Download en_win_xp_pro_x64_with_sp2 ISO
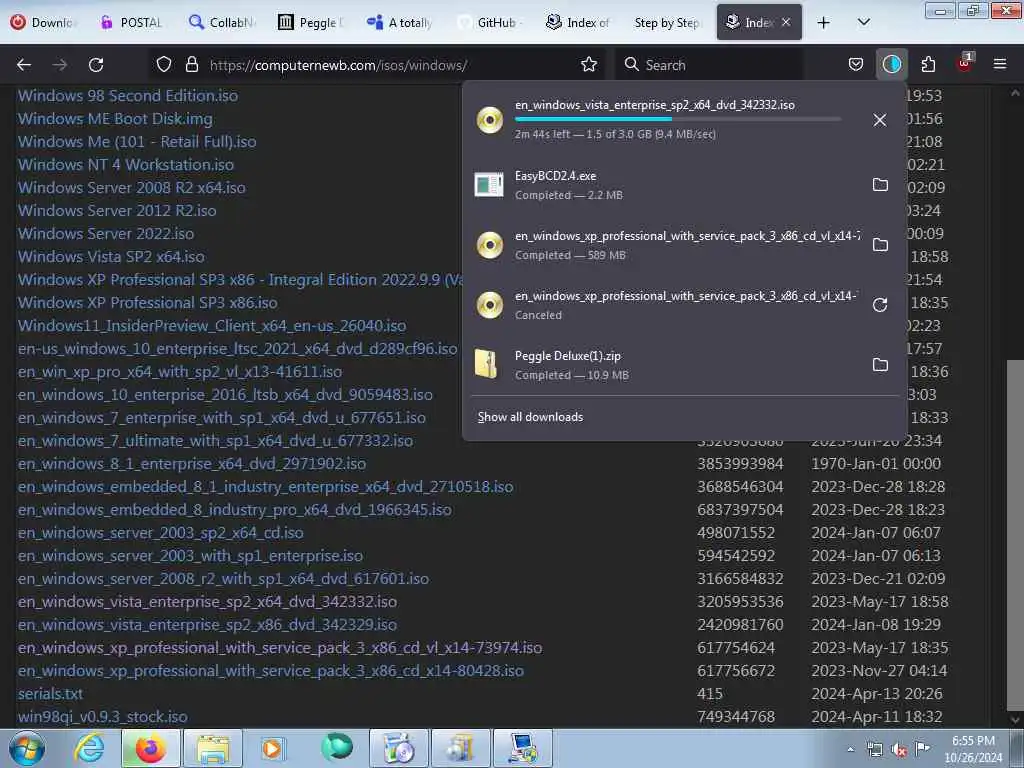The width and height of the screenshot is (1024, 768). click(180, 372)
